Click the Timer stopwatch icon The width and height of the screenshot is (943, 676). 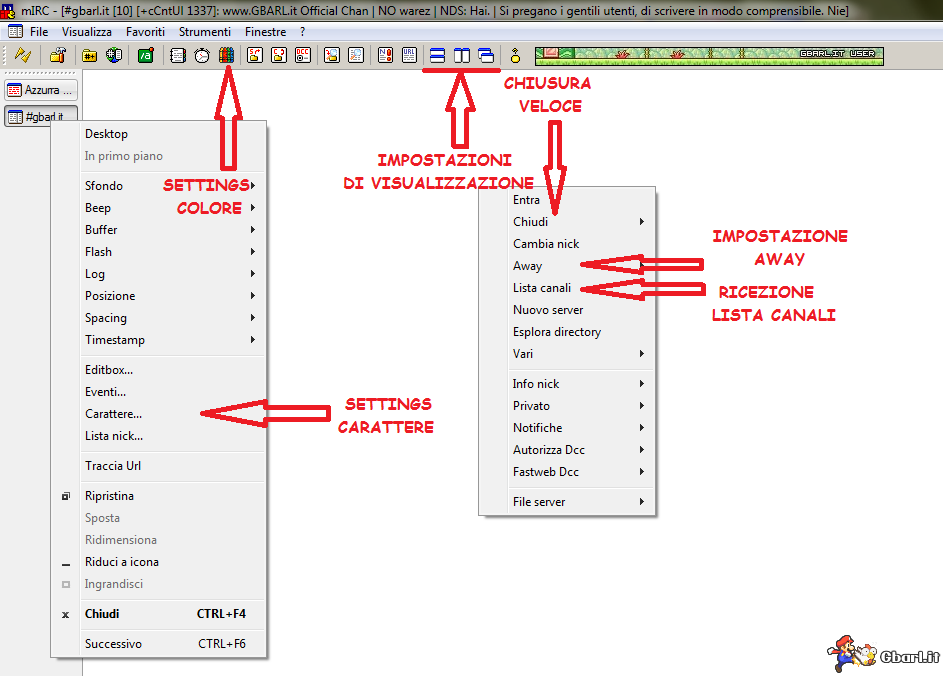202,55
